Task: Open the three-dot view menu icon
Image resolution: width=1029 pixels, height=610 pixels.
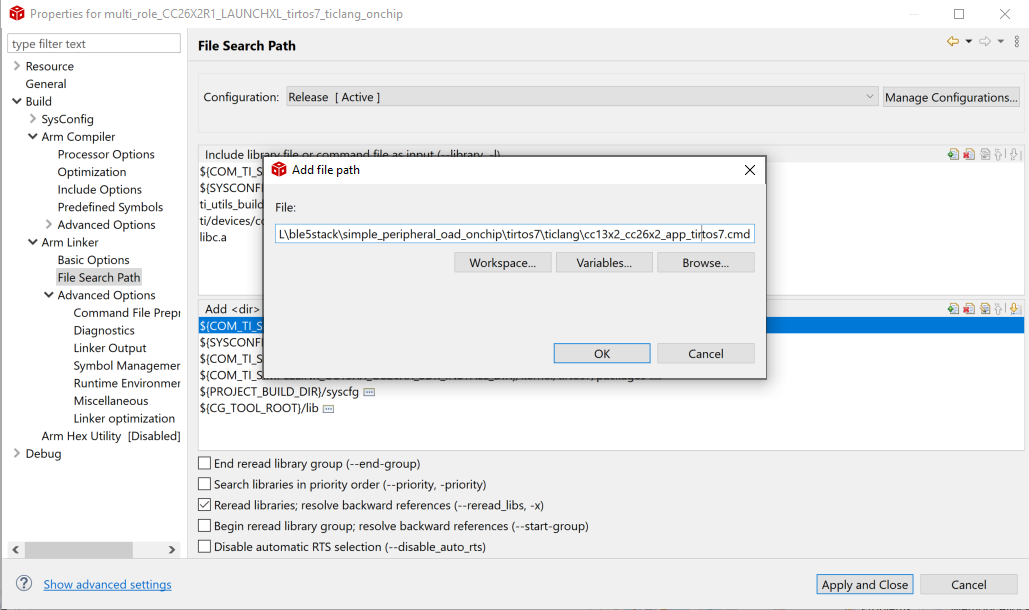Action: point(1015,42)
